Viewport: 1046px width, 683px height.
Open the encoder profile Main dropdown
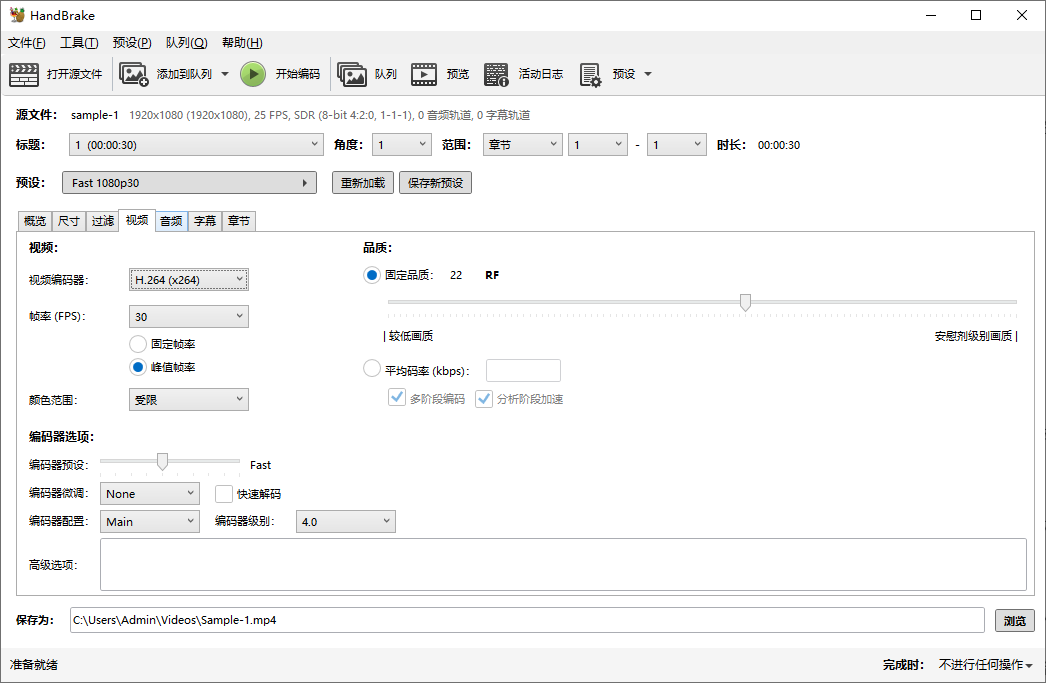pos(149,522)
